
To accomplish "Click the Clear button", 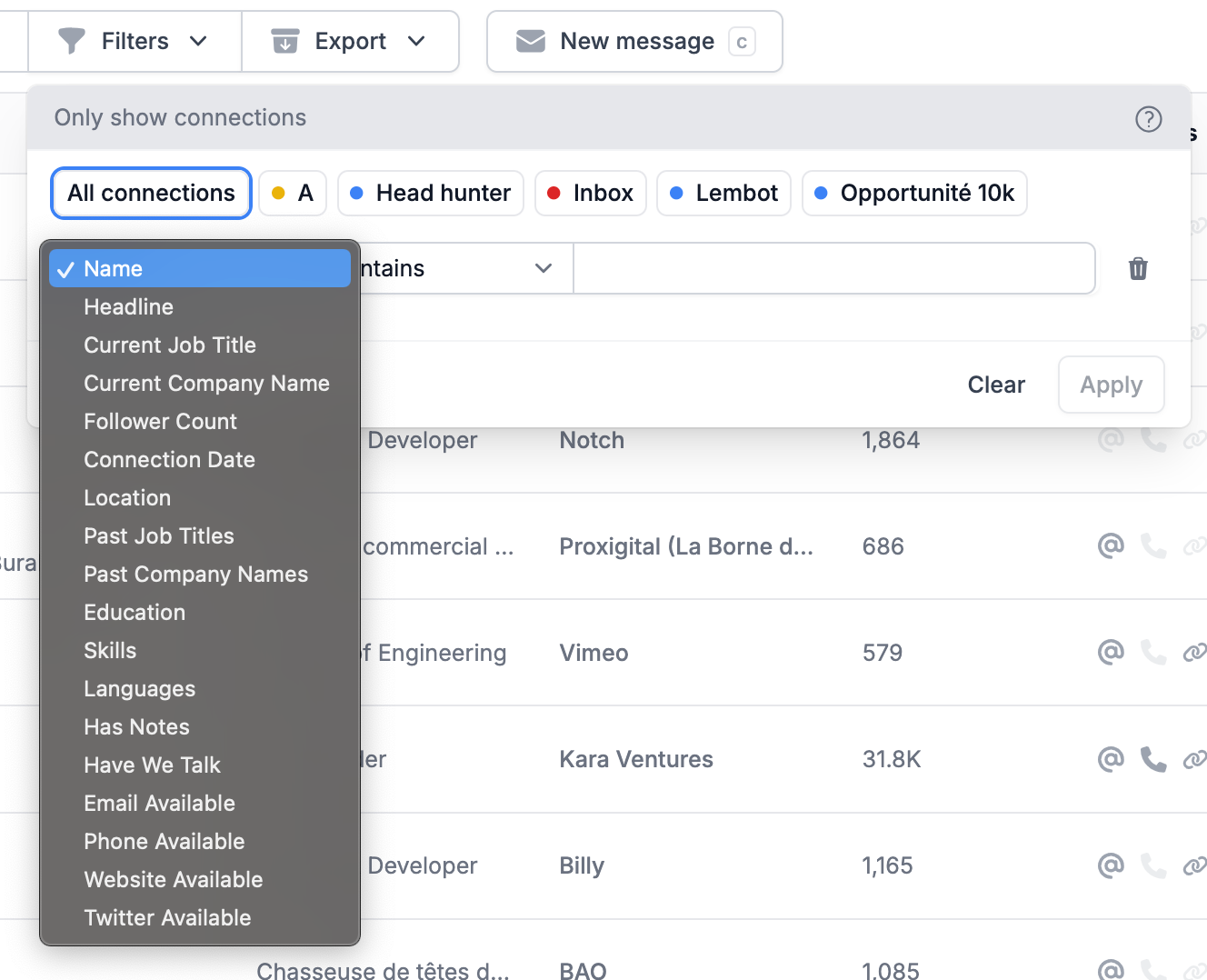I will tap(996, 385).
